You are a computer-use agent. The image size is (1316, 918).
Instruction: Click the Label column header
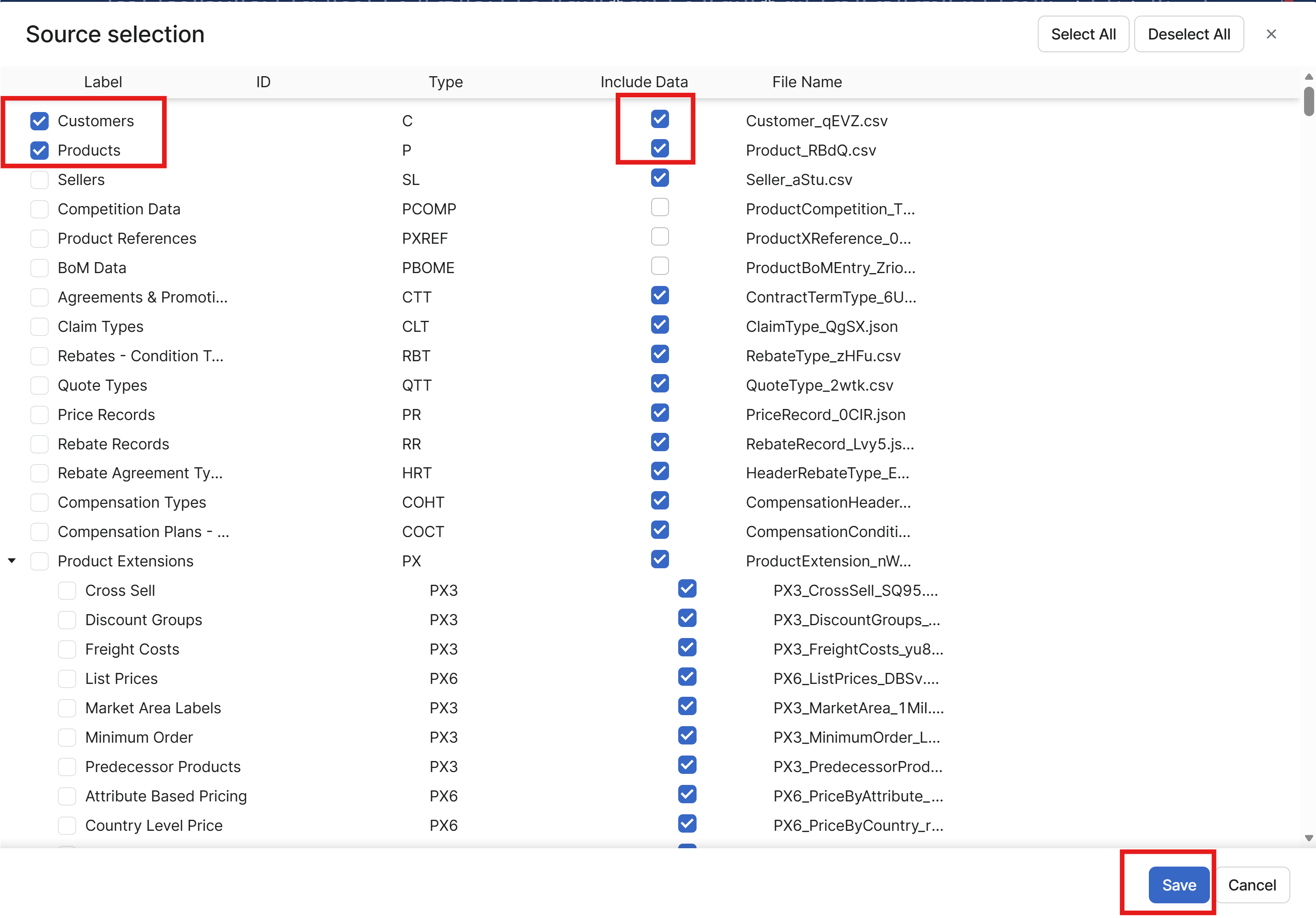(x=102, y=82)
